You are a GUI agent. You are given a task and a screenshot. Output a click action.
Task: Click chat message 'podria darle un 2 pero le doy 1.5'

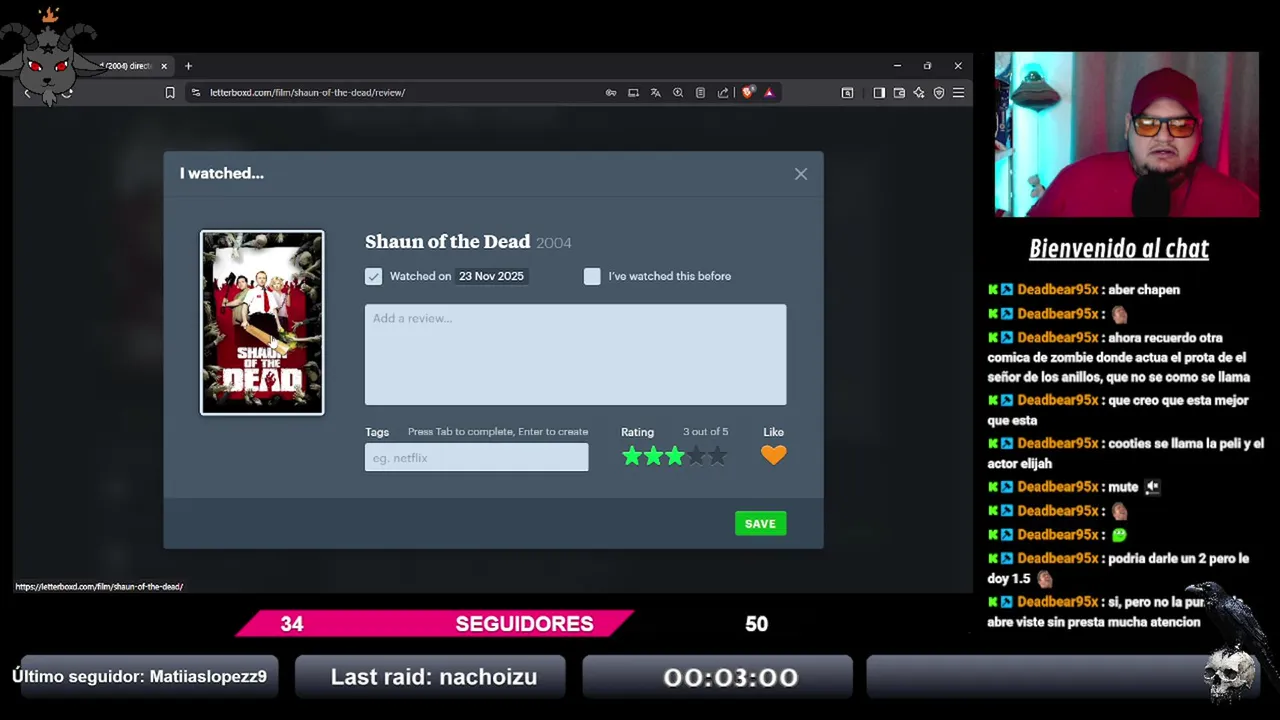1118,568
